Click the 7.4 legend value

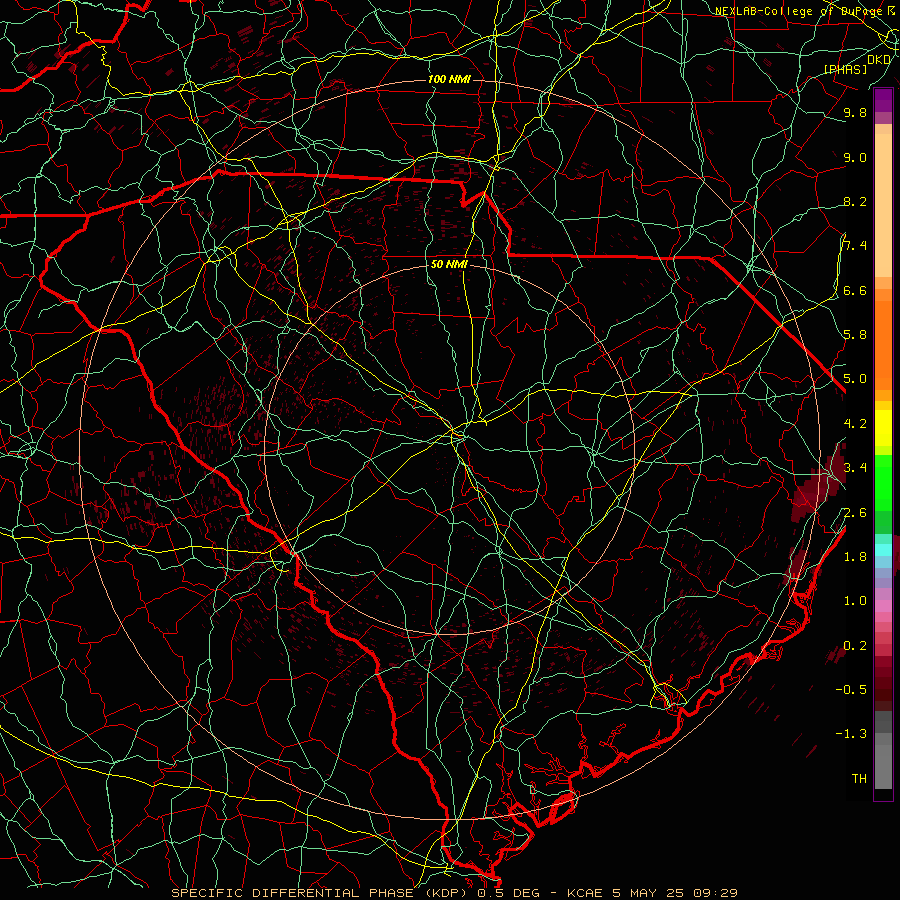point(855,246)
